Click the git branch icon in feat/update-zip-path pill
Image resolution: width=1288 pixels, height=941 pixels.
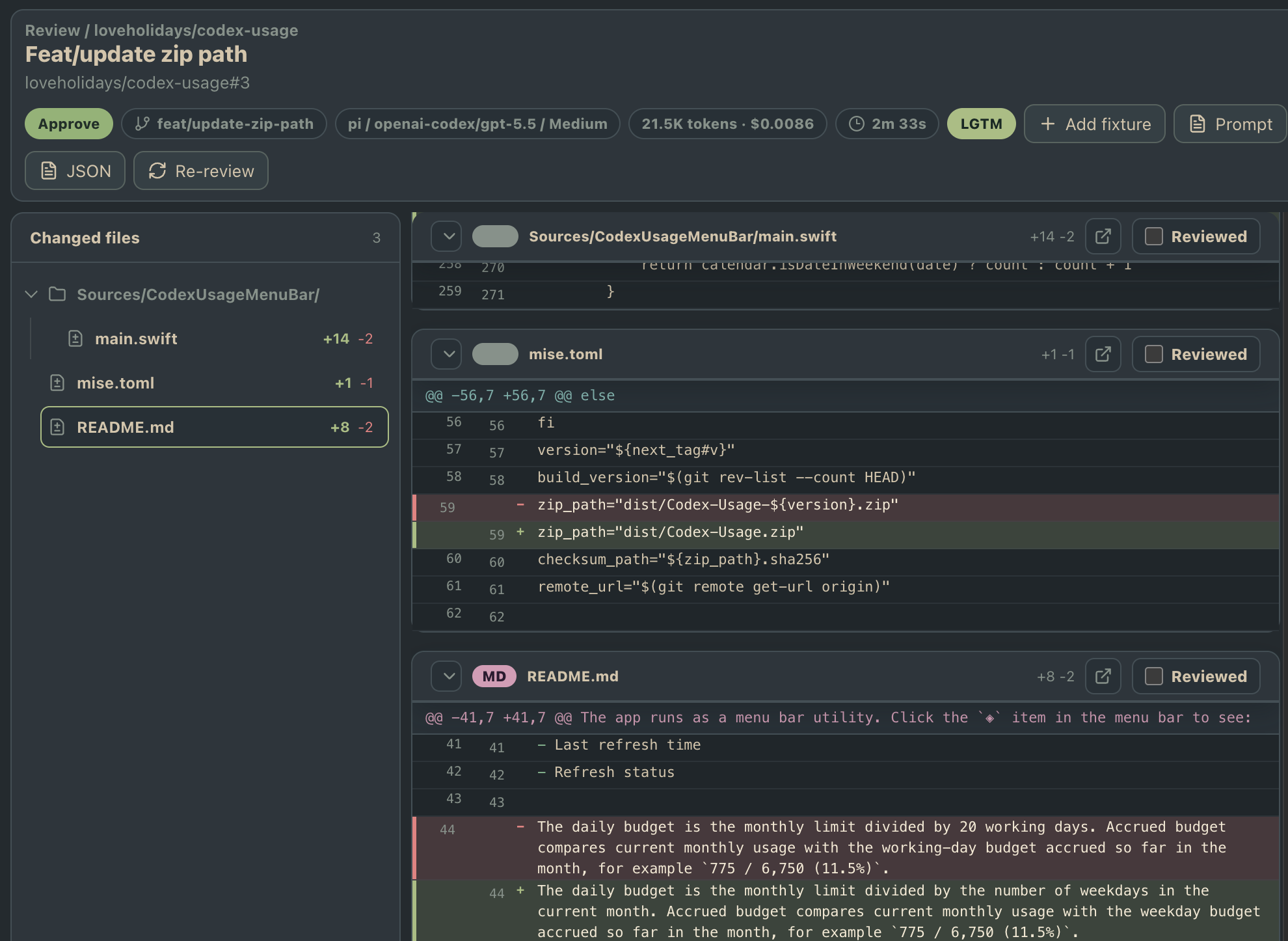point(142,124)
